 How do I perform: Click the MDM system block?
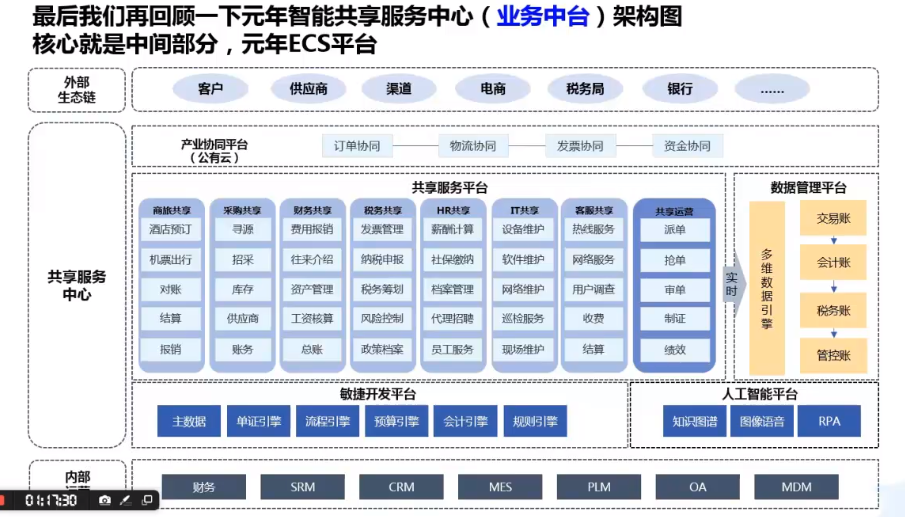coord(796,487)
